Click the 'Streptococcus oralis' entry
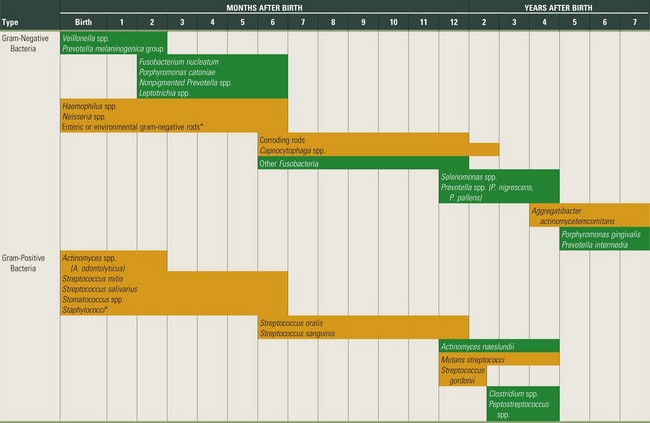Screen dimensions: 650x423 pos(291,323)
